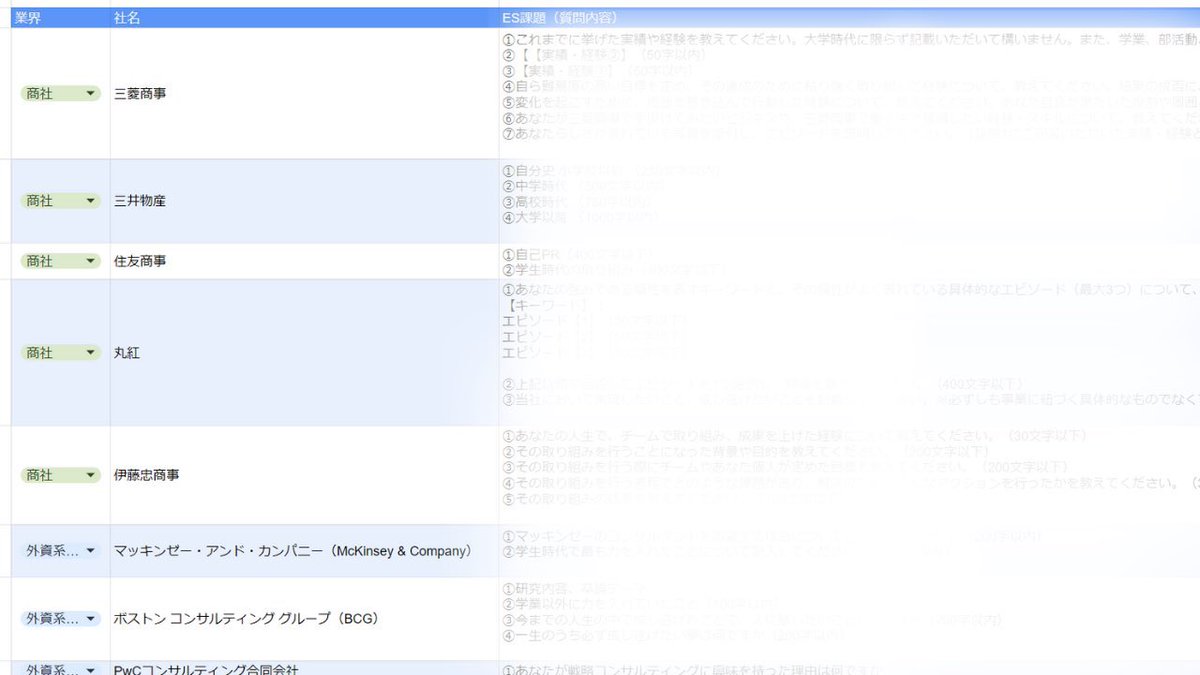Select the 丸紅 company cell
Screen dimensions: 1200x675
coord(305,353)
